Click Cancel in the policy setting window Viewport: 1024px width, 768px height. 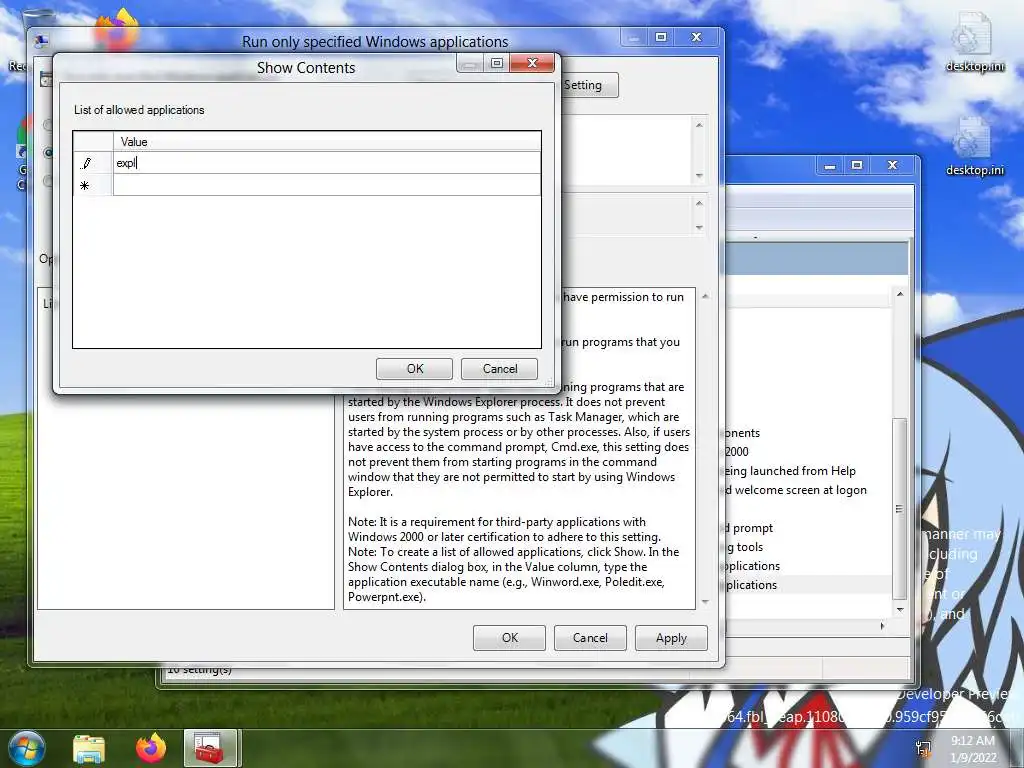[590, 638]
